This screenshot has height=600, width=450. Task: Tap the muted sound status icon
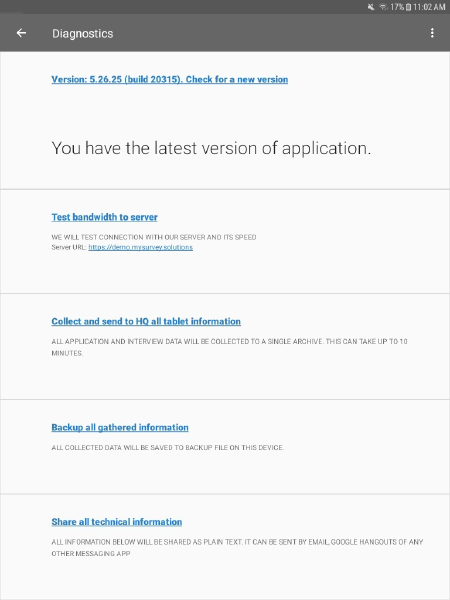(x=371, y=7)
